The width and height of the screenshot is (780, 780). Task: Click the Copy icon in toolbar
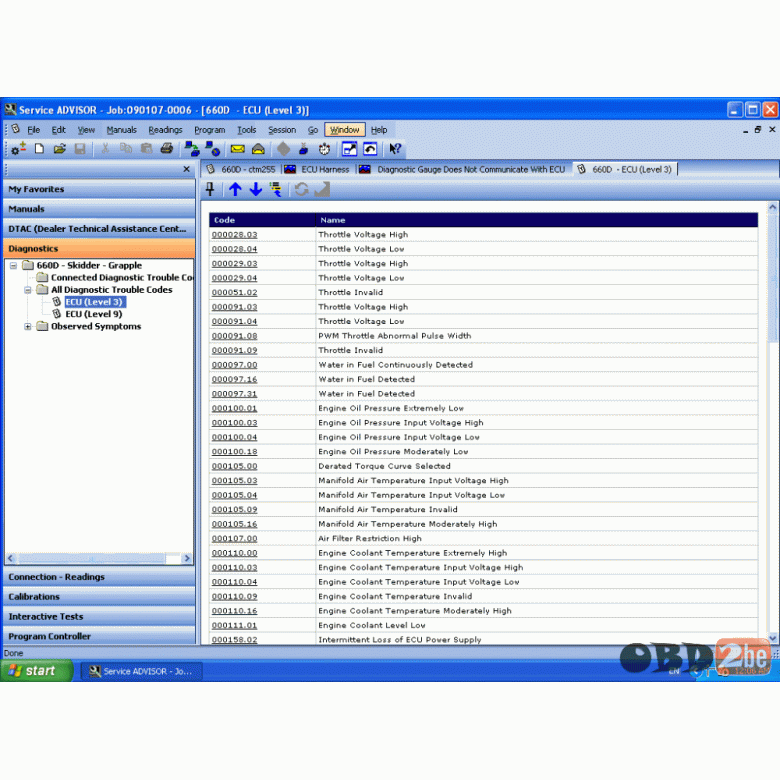point(126,148)
